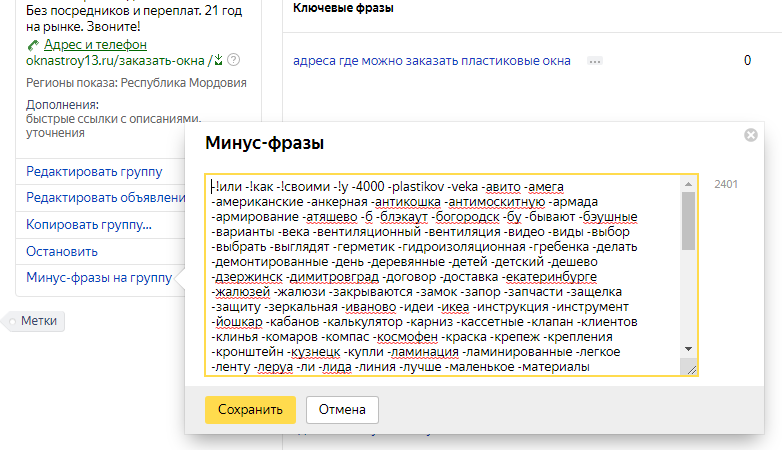
Task: Click the phone icon by Адрес и телефон
Action: 33,45
